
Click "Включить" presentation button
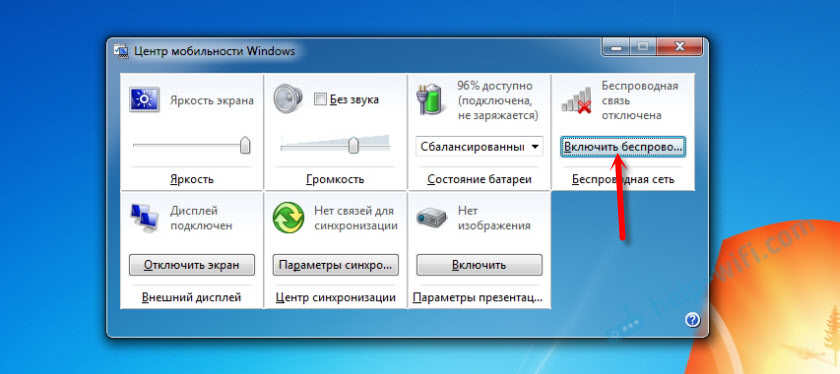[479, 265]
